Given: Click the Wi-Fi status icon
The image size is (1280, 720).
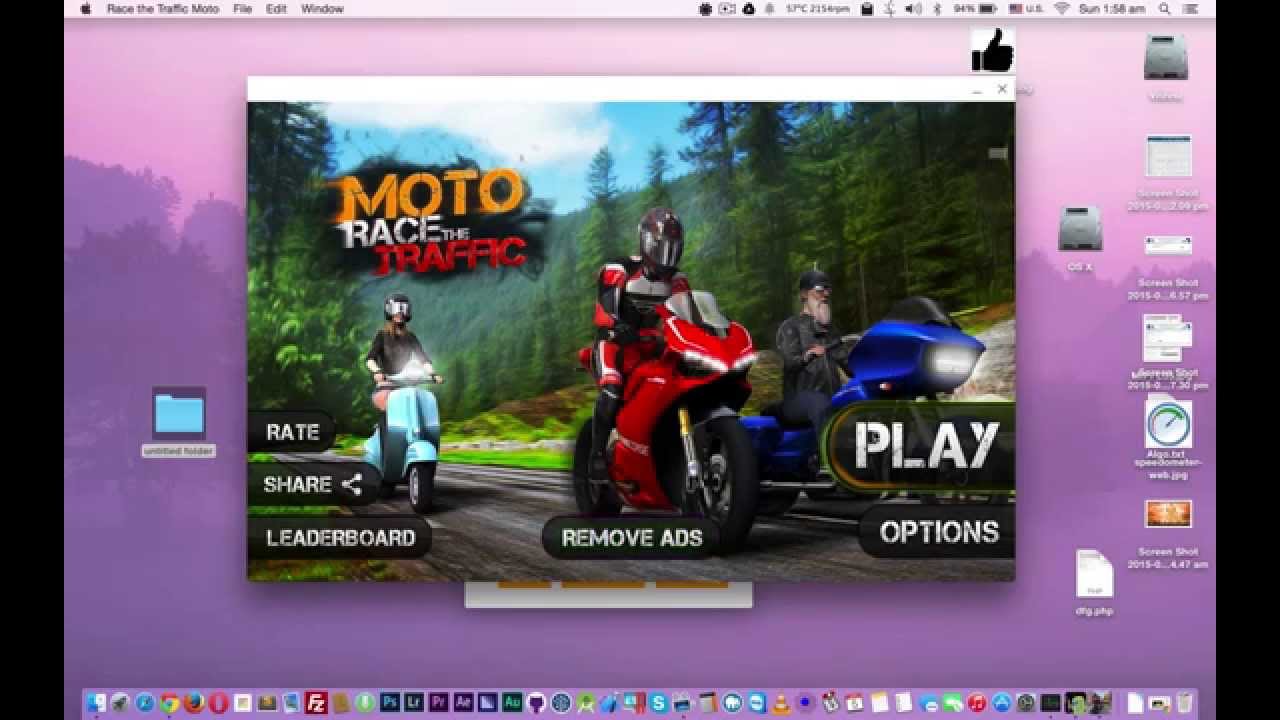Looking at the screenshot, I should coord(1061,8).
